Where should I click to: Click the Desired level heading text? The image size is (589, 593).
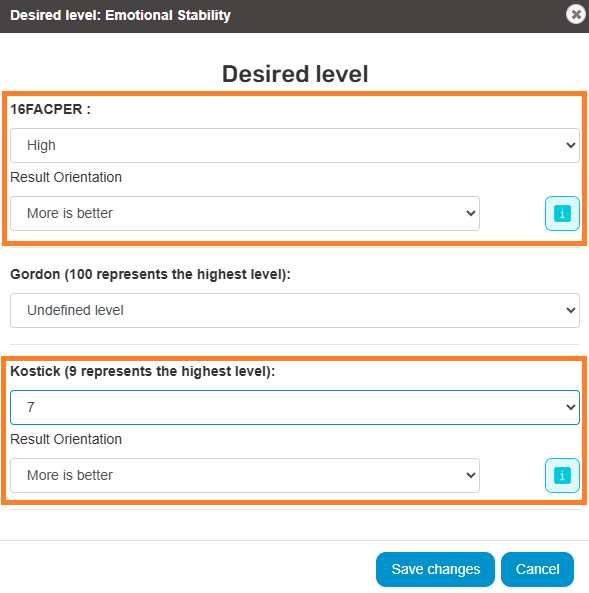click(x=295, y=74)
